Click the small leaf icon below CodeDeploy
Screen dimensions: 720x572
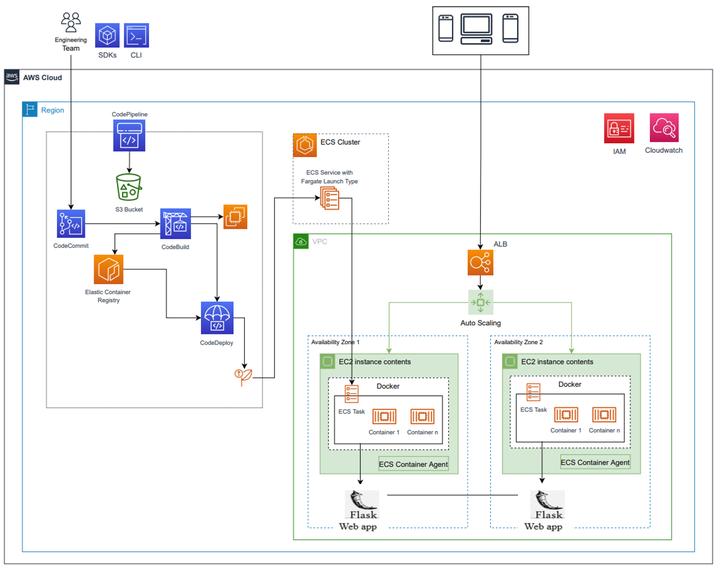coord(243,376)
